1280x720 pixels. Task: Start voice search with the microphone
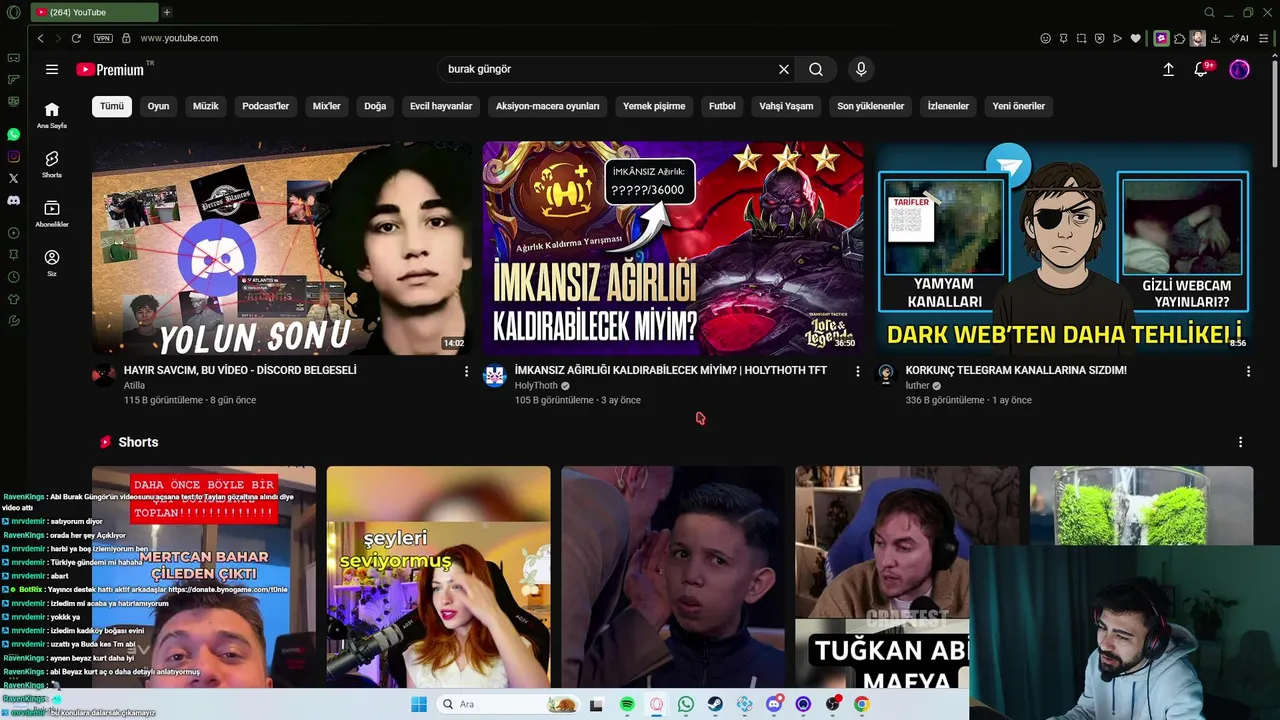[861, 69]
